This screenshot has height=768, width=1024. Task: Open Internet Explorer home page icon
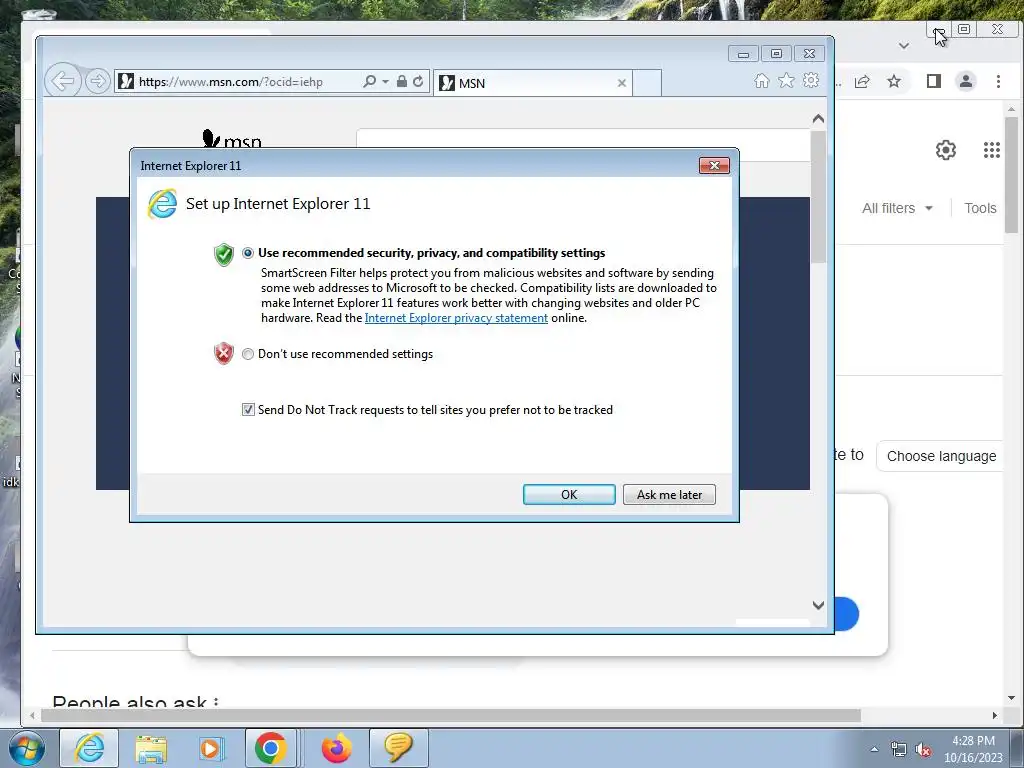coord(761,80)
